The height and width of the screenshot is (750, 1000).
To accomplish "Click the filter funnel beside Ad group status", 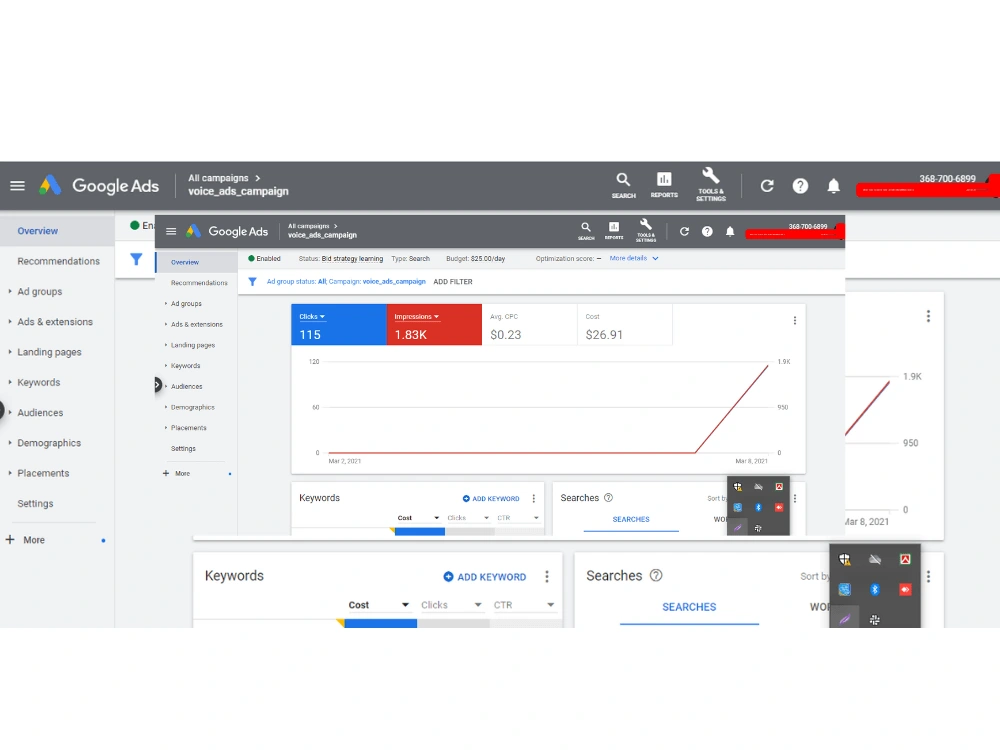I will (x=253, y=281).
